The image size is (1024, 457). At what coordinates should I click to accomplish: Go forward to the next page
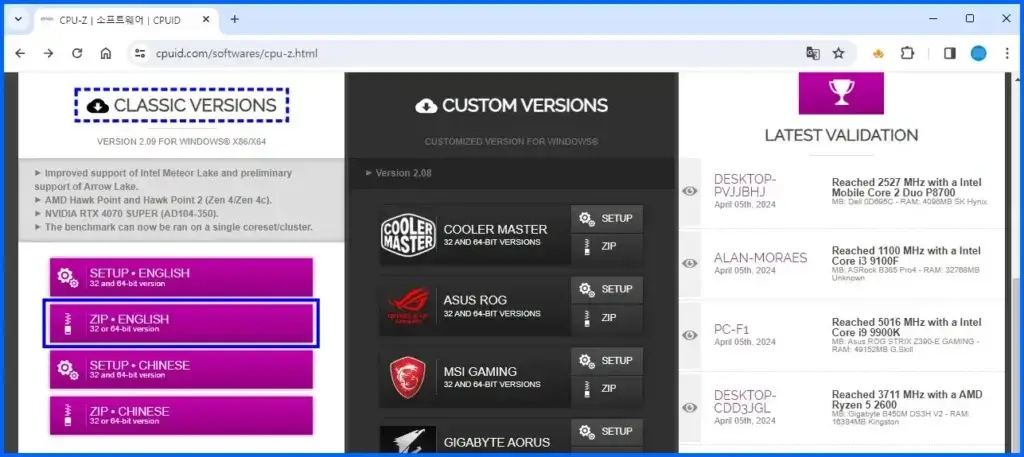click(x=48, y=54)
